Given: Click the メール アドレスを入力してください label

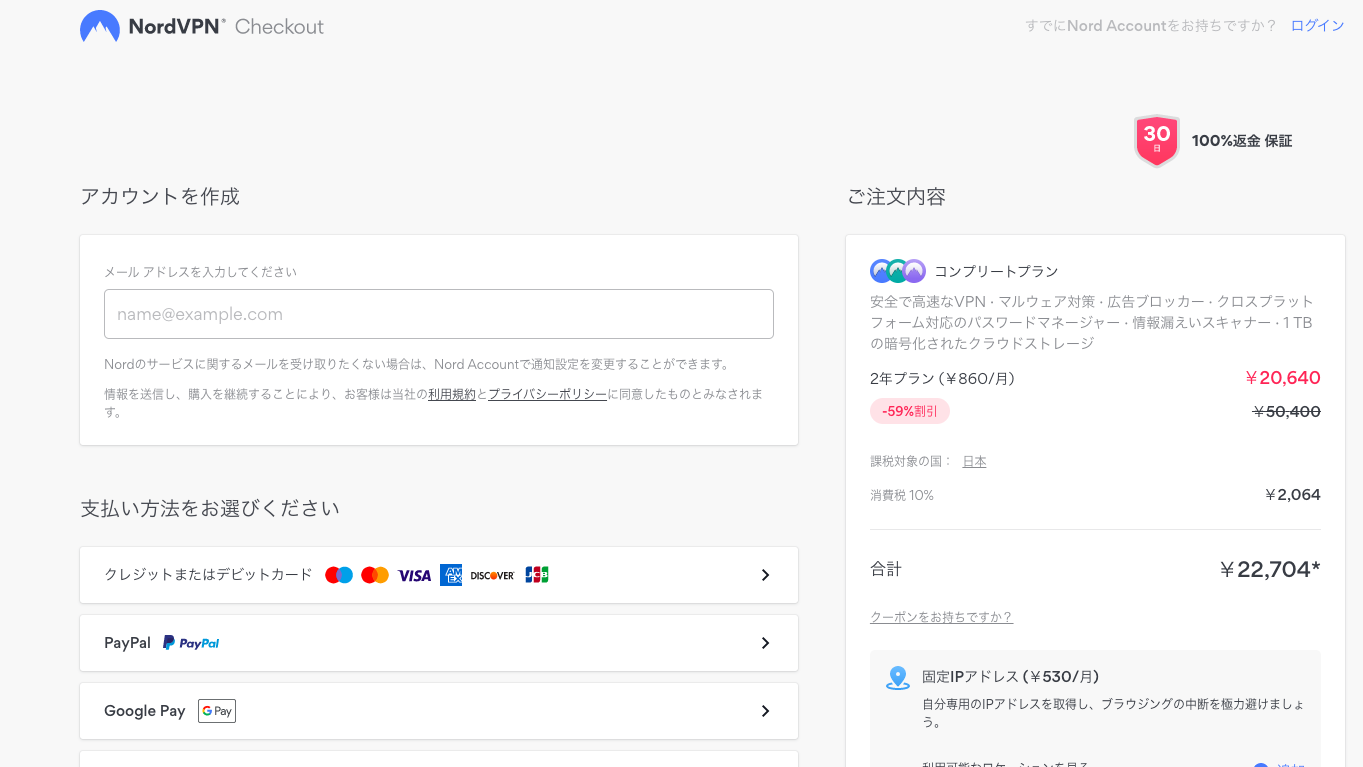Looking at the screenshot, I should (x=200, y=272).
